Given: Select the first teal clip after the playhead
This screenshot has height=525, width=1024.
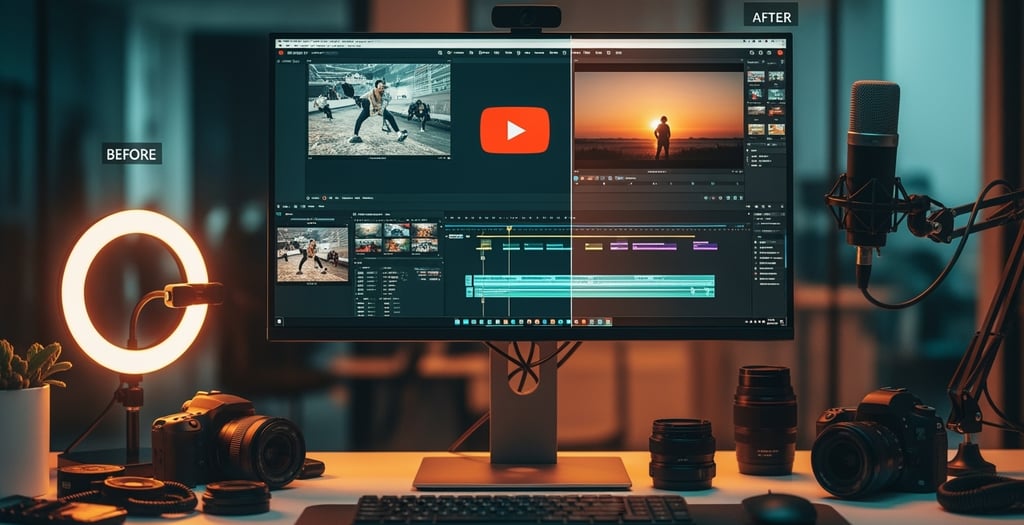Looking at the screenshot, I should tap(534, 246).
